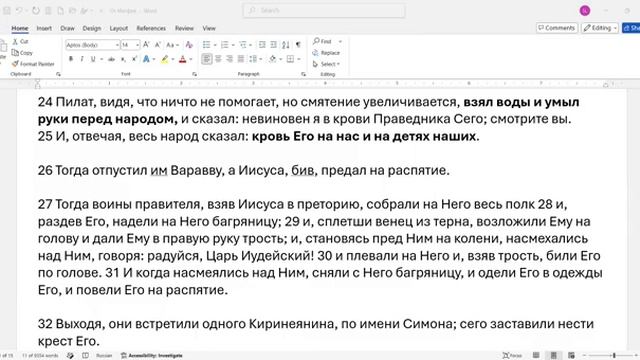640x360 pixels.
Task: Open text effects and typography
Action: 146,59
